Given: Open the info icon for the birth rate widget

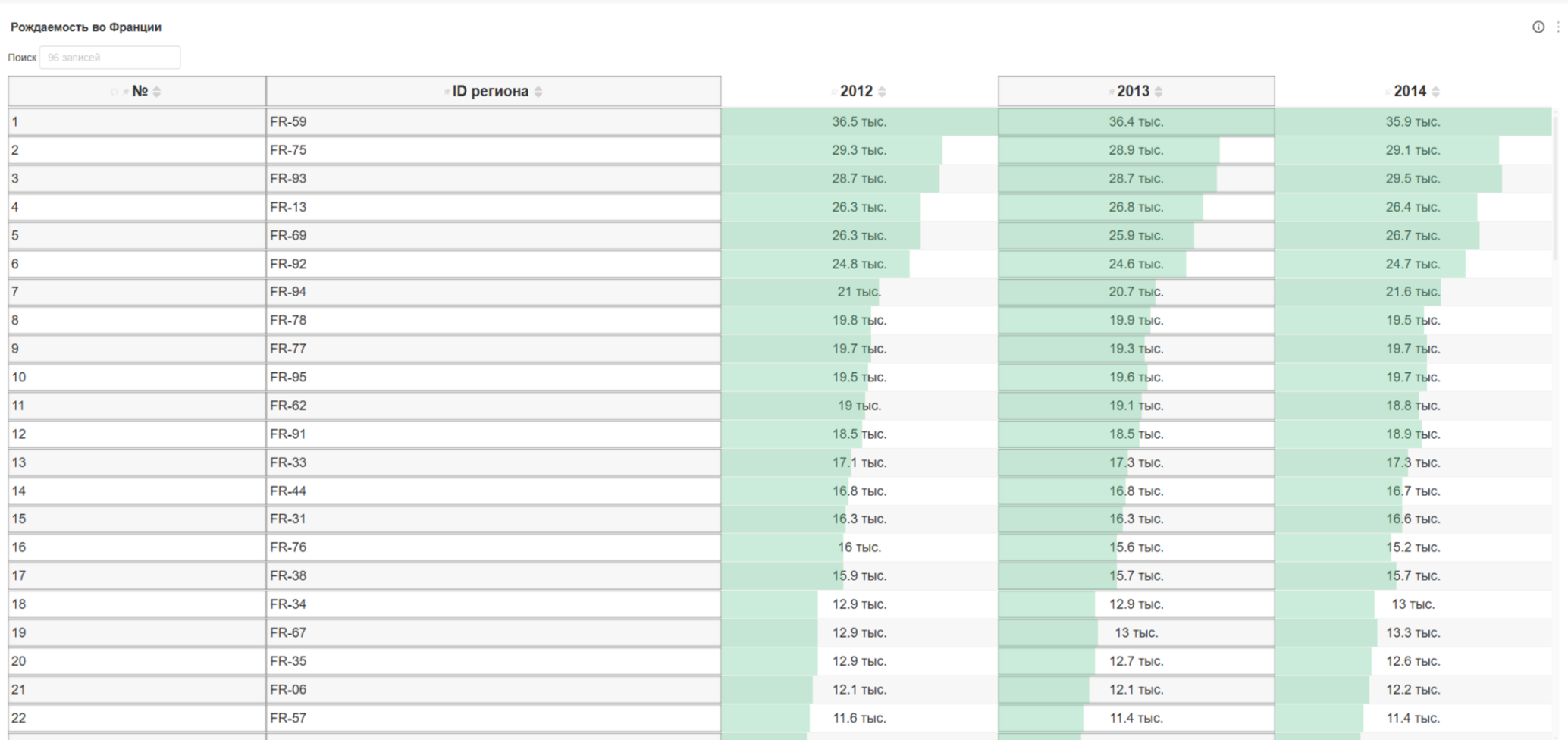Looking at the screenshot, I should click(1538, 27).
